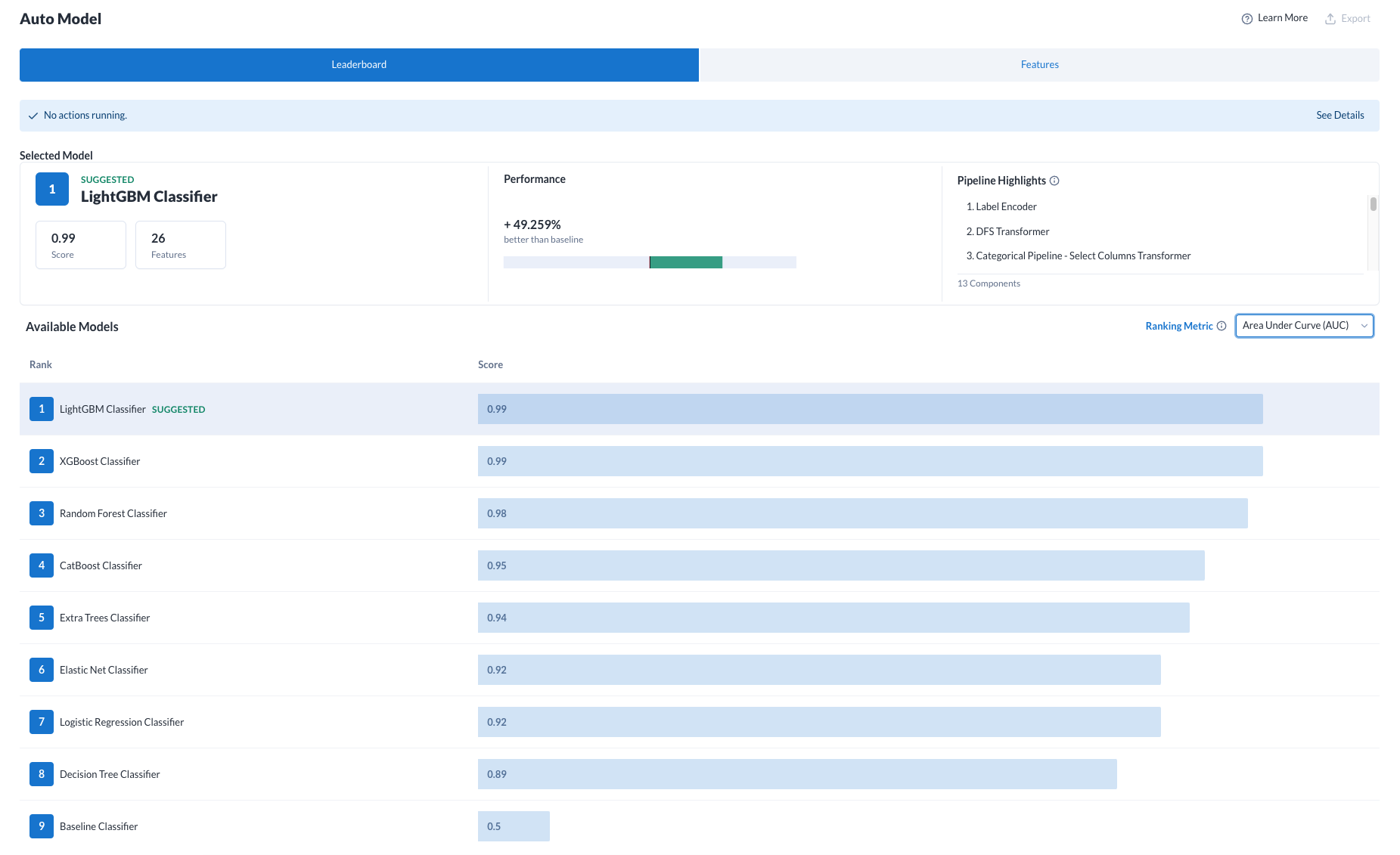Switch to the Features tab

[1039, 64]
